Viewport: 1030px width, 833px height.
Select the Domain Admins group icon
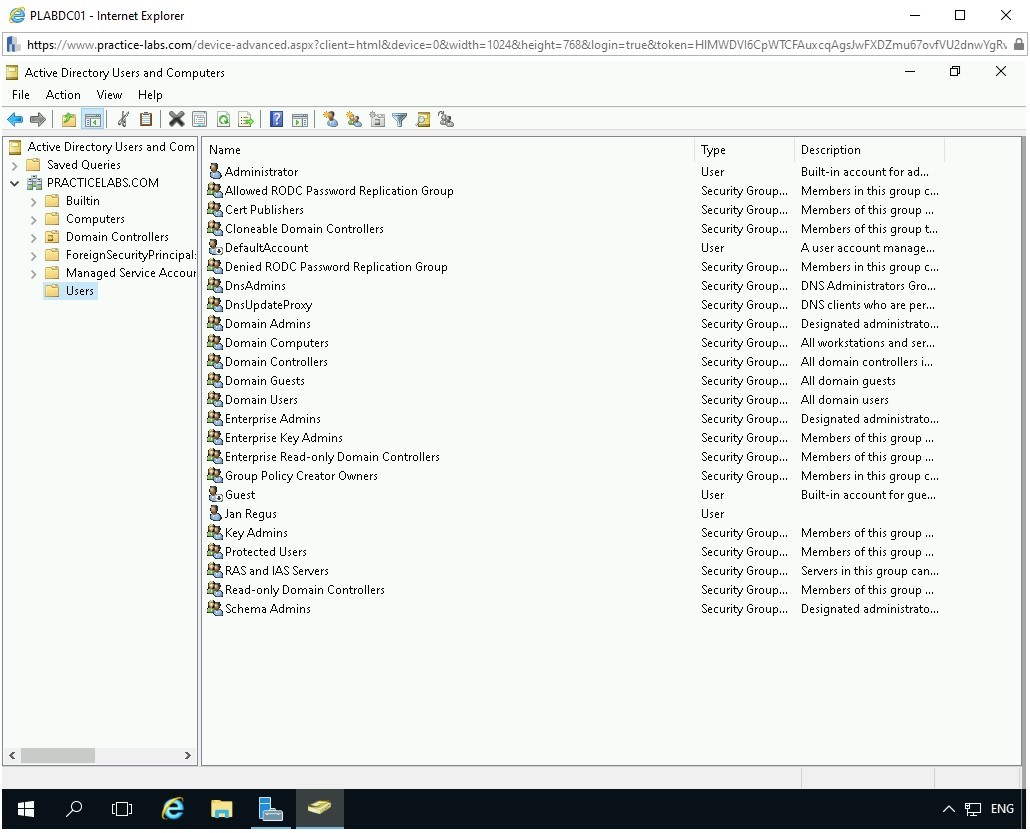(215, 323)
